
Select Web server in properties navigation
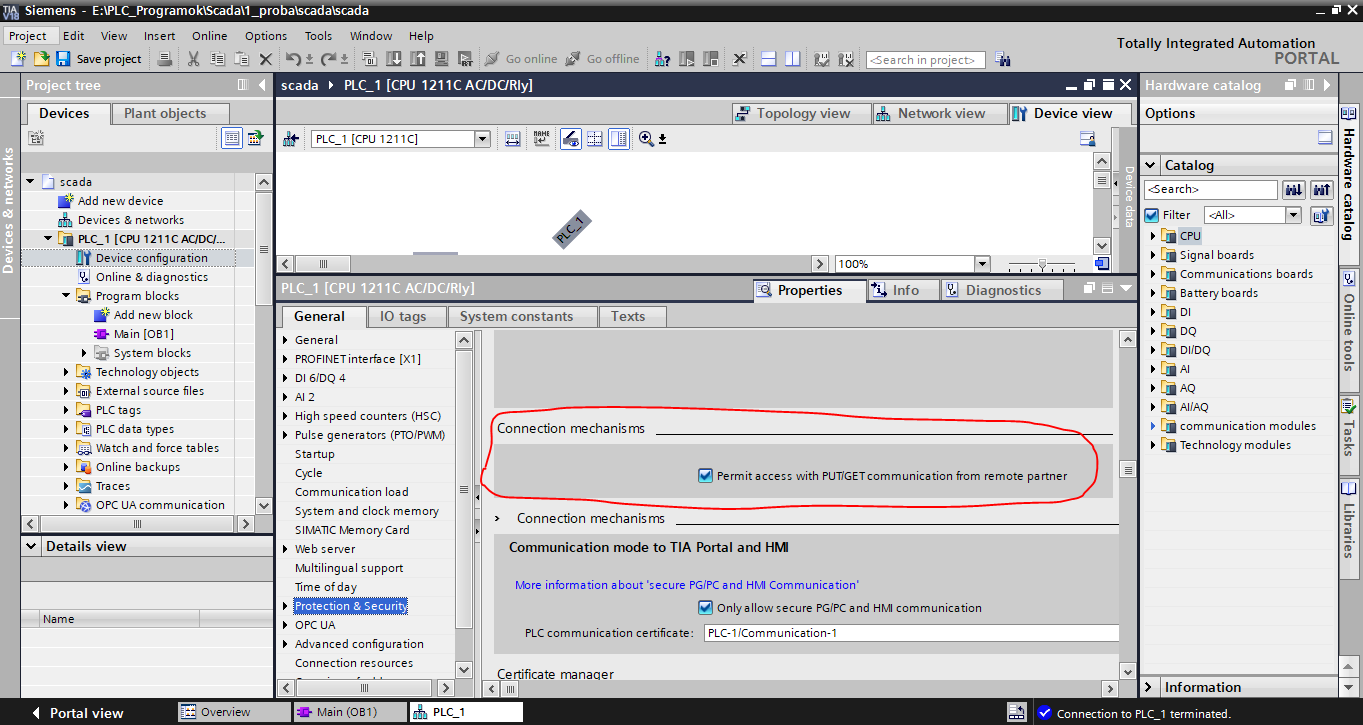[325, 549]
